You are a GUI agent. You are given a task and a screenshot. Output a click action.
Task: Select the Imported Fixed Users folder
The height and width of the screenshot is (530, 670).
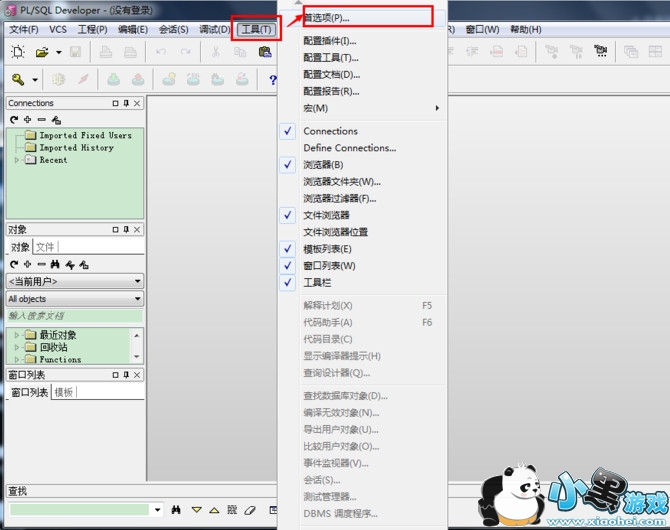pyautogui.click(x=85, y=135)
